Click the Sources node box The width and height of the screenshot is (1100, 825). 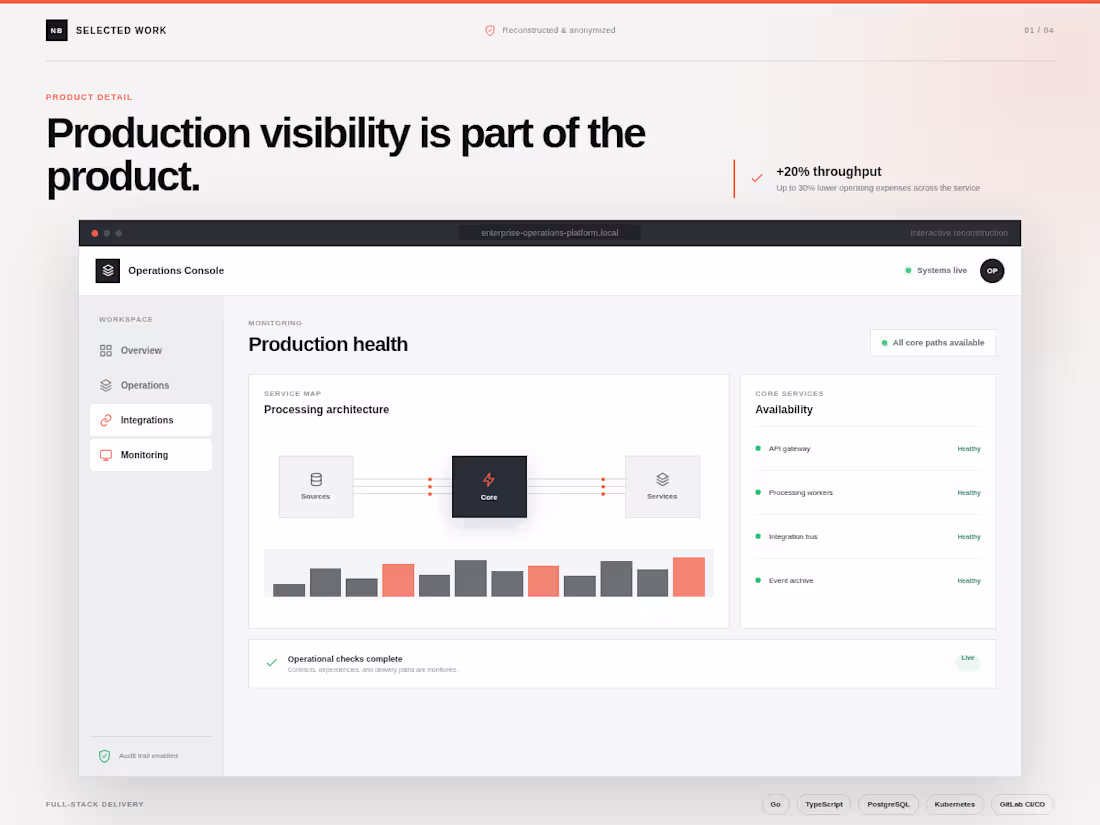(316, 487)
